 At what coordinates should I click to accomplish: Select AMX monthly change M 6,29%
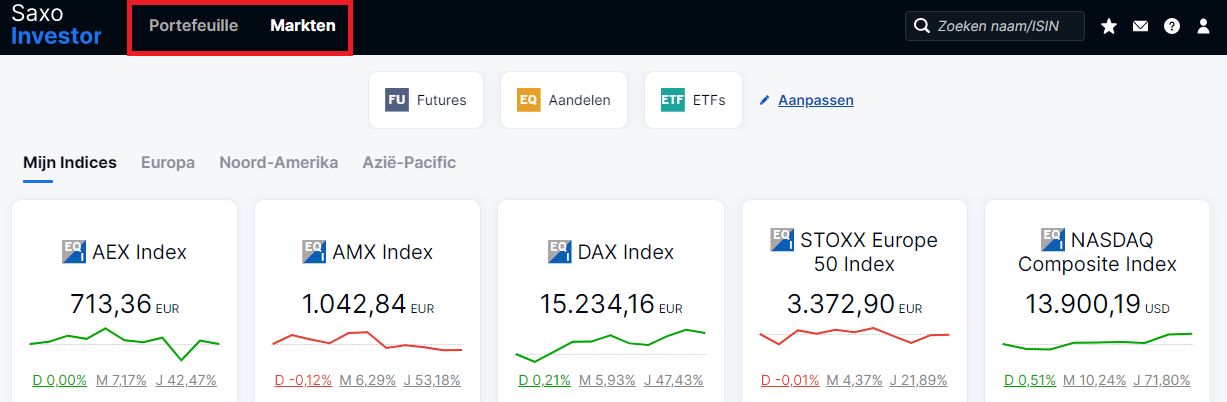click(365, 380)
